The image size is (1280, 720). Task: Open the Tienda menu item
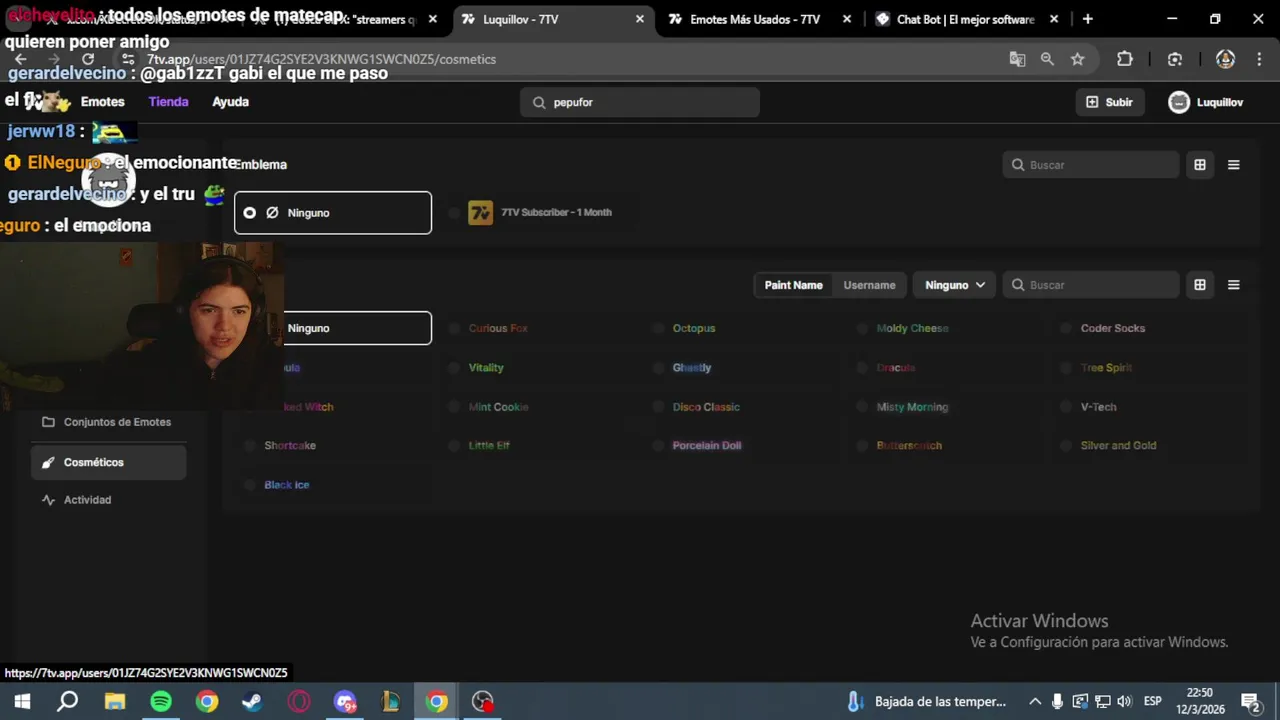pos(168,102)
